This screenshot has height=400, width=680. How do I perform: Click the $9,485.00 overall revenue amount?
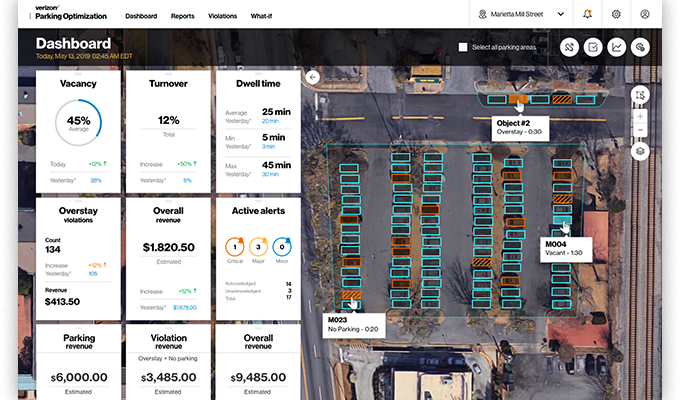tap(258, 377)
